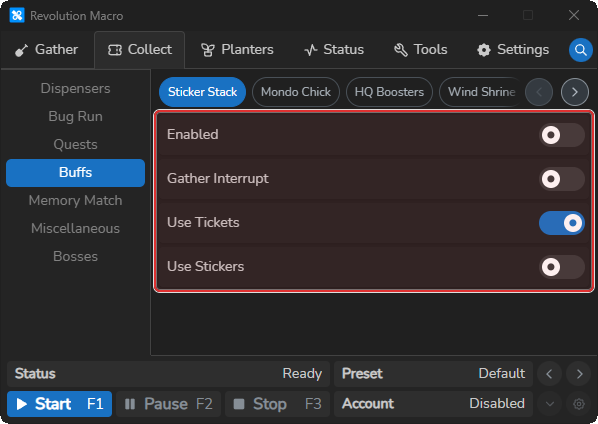Select the HQ Boosters chip

coord(389,92)
